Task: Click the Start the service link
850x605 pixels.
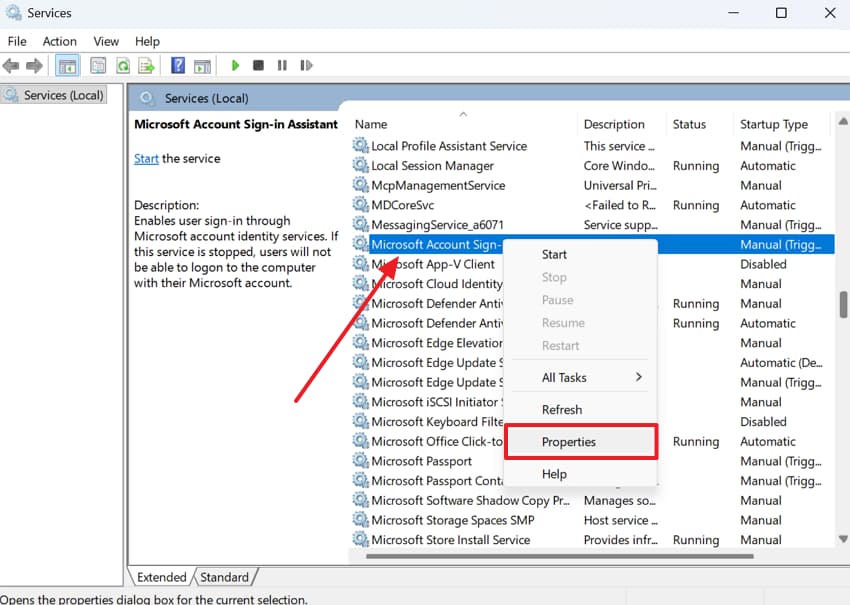Action: 145,158
